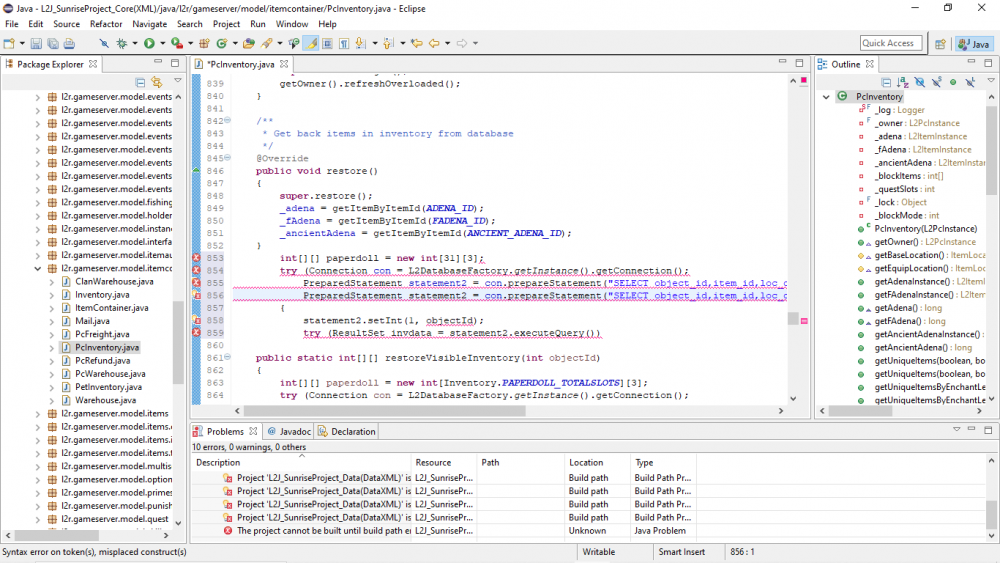
Task: Switch to the Javadoc tab
Action: (x=290, y=431)
